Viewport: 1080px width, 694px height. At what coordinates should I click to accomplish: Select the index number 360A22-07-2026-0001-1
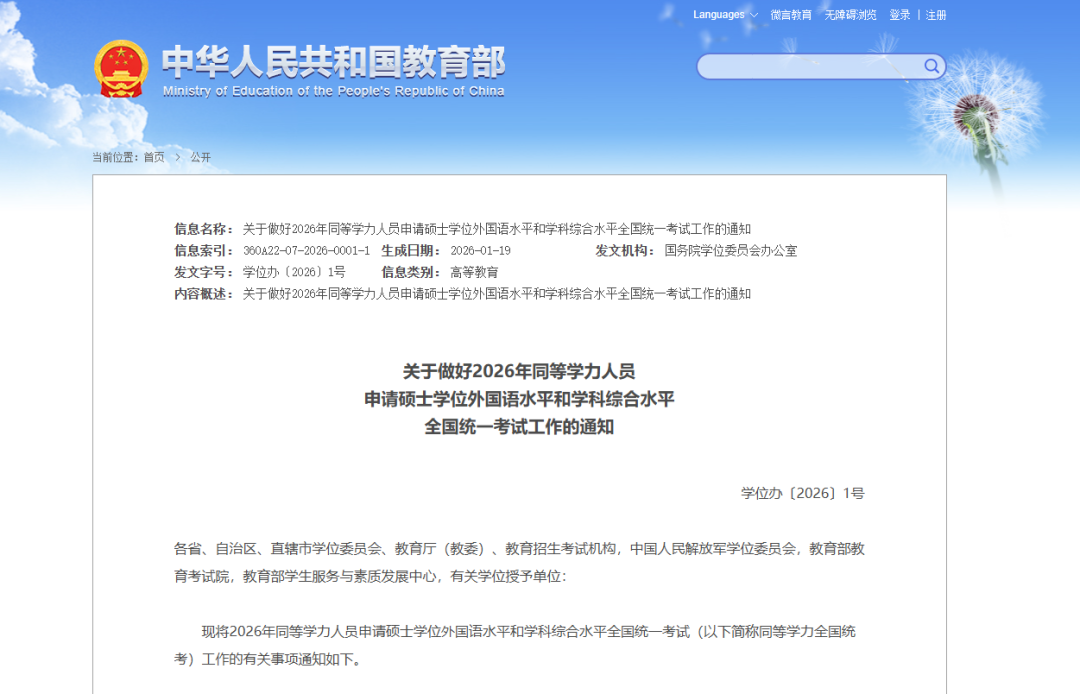coord(307,251)
